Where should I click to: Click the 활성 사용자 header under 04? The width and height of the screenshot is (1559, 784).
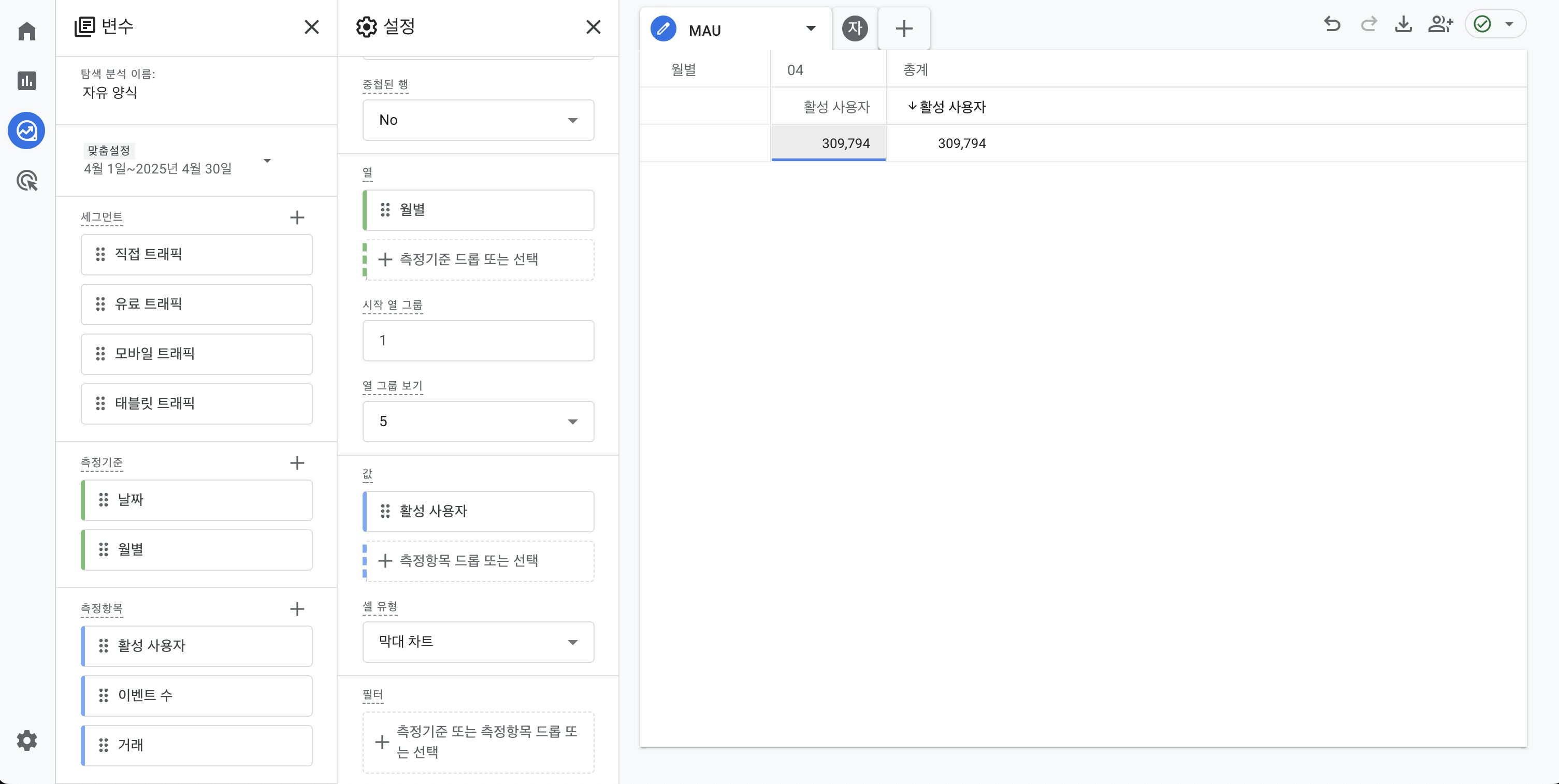836,107
